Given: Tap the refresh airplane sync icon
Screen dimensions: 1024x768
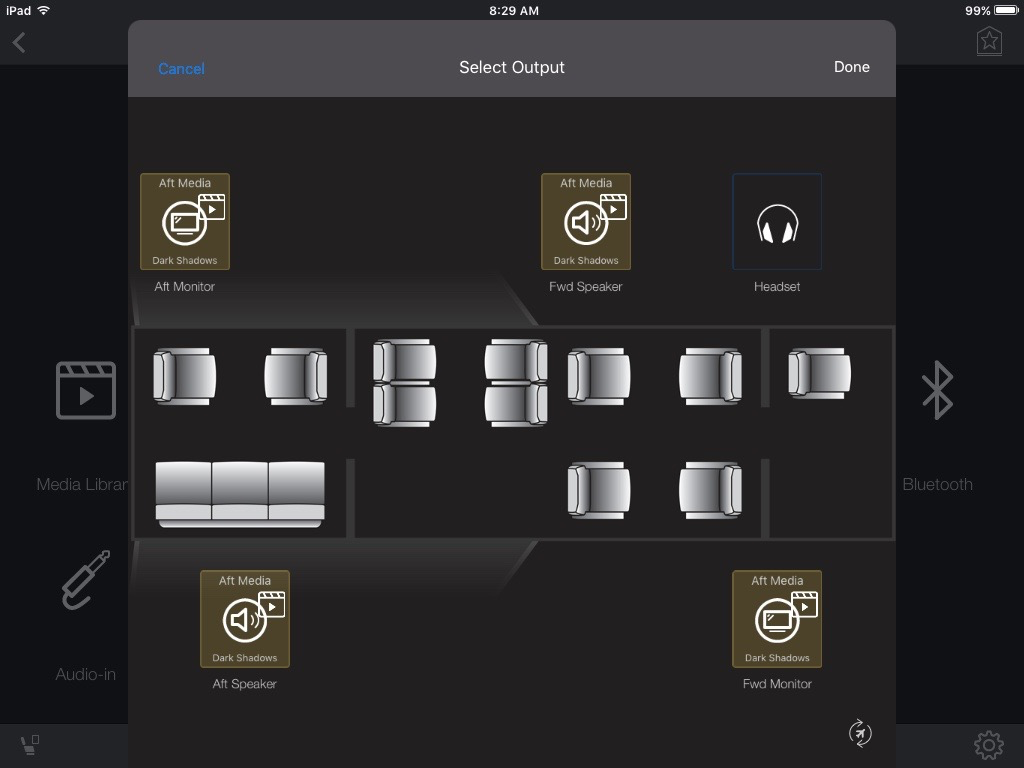Looking at the screenshot, I should click(x=860, y=733).
